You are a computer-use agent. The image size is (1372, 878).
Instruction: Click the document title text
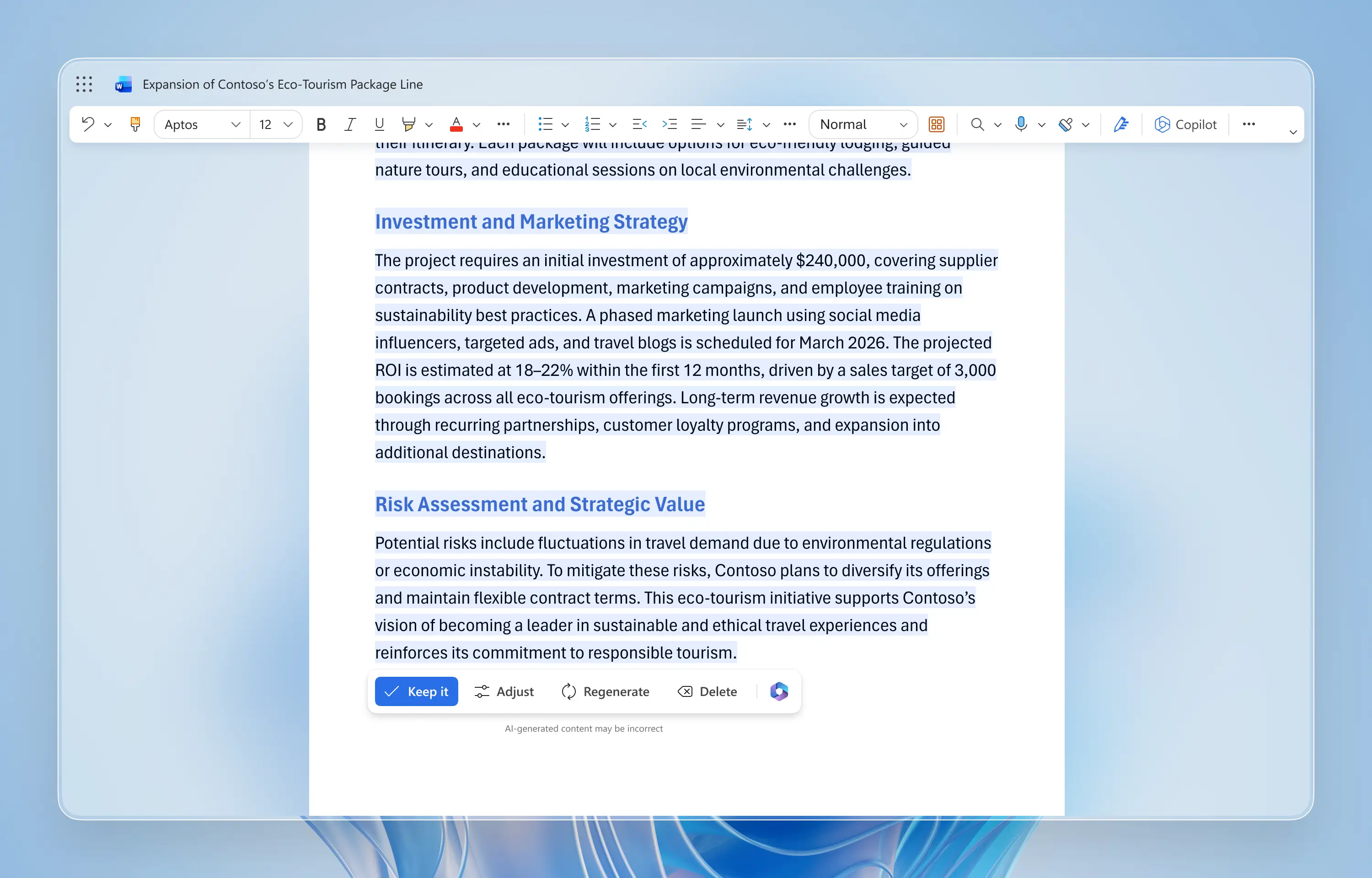pos(282,85)
